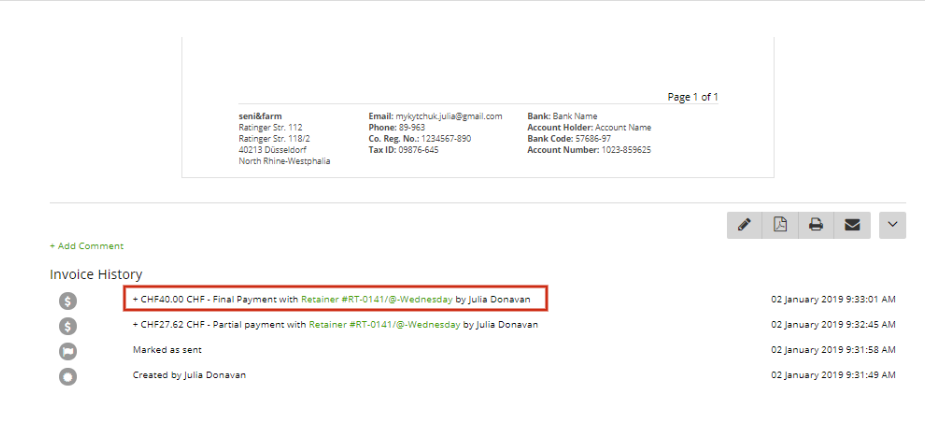Image resolution: width=925 pixels, height=433 pixels.
Task: Click circle icon beside Created by Julia Donavan
Action: 68,376
